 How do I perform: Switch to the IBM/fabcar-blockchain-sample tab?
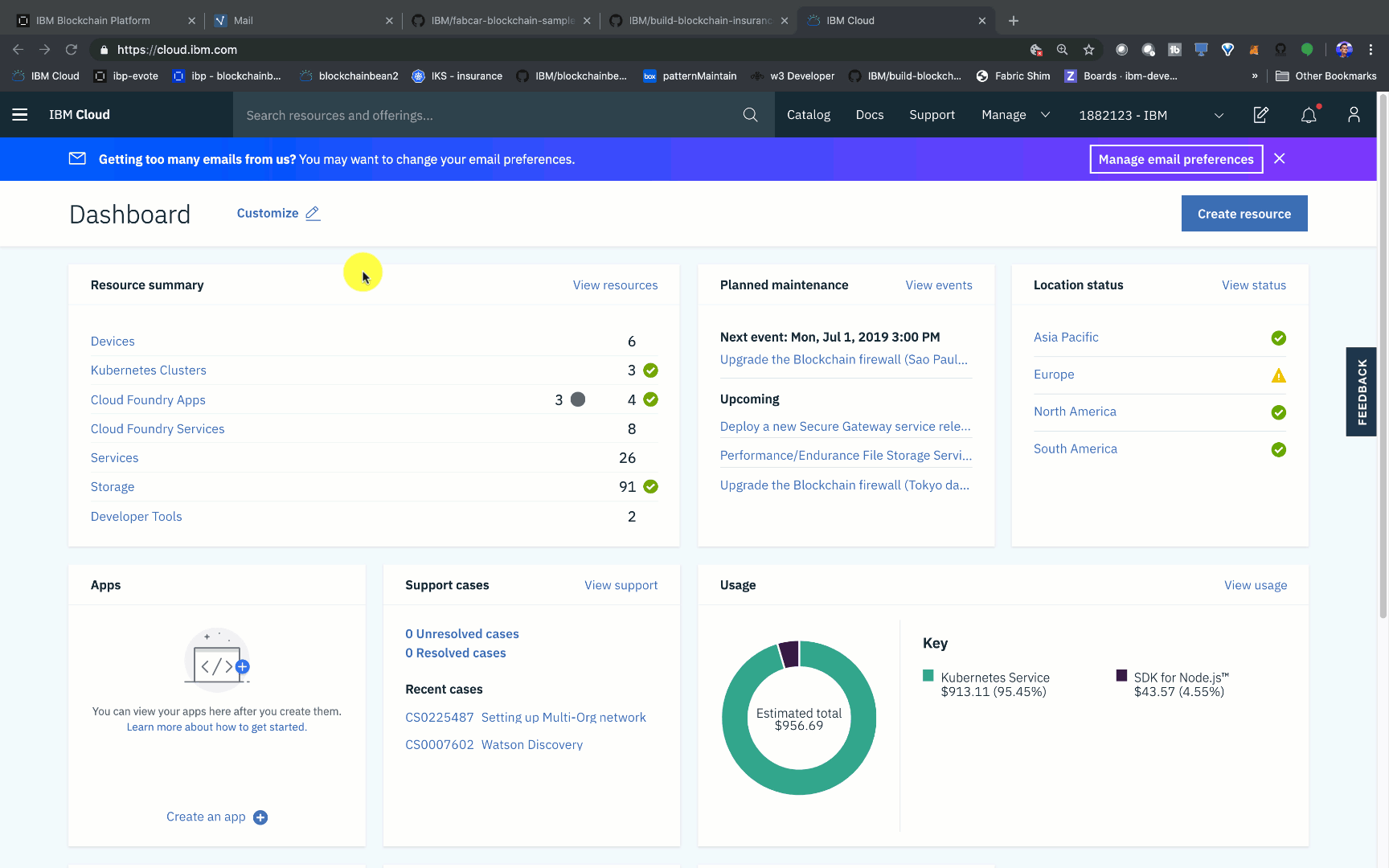click(x=502, y=21)
